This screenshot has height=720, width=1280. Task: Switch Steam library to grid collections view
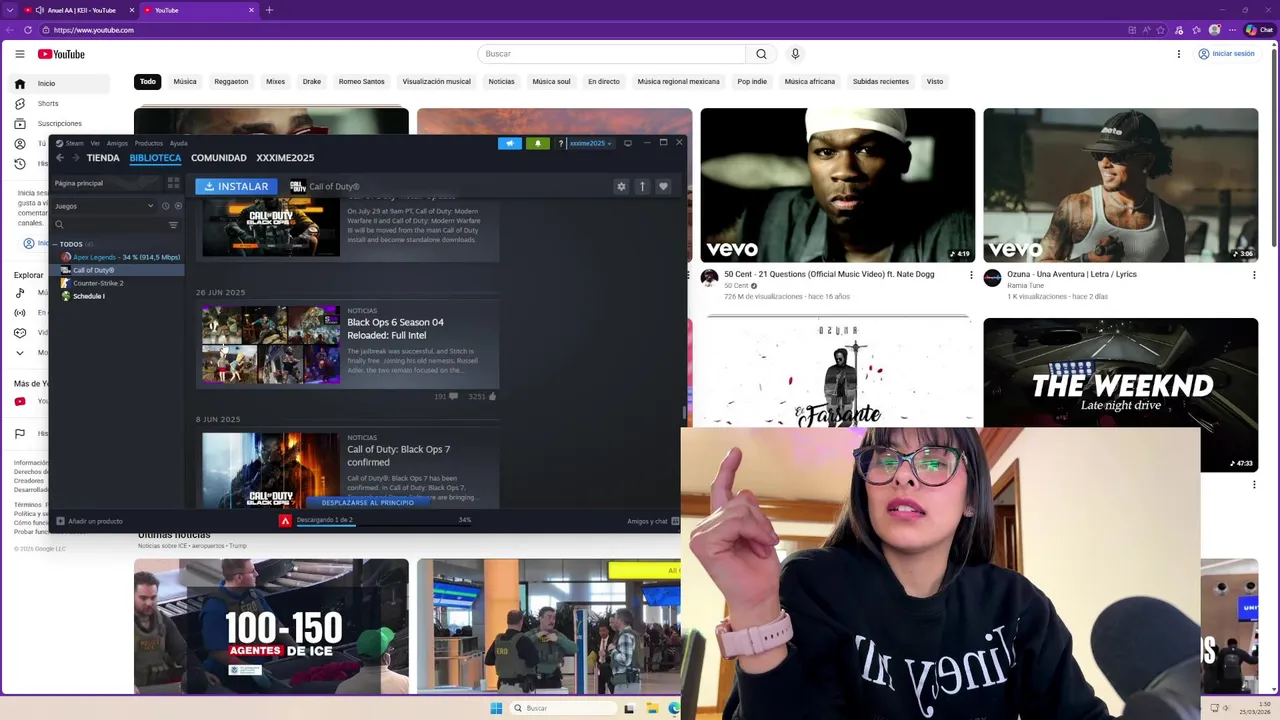pyautogui.click(x=173, y=184)
